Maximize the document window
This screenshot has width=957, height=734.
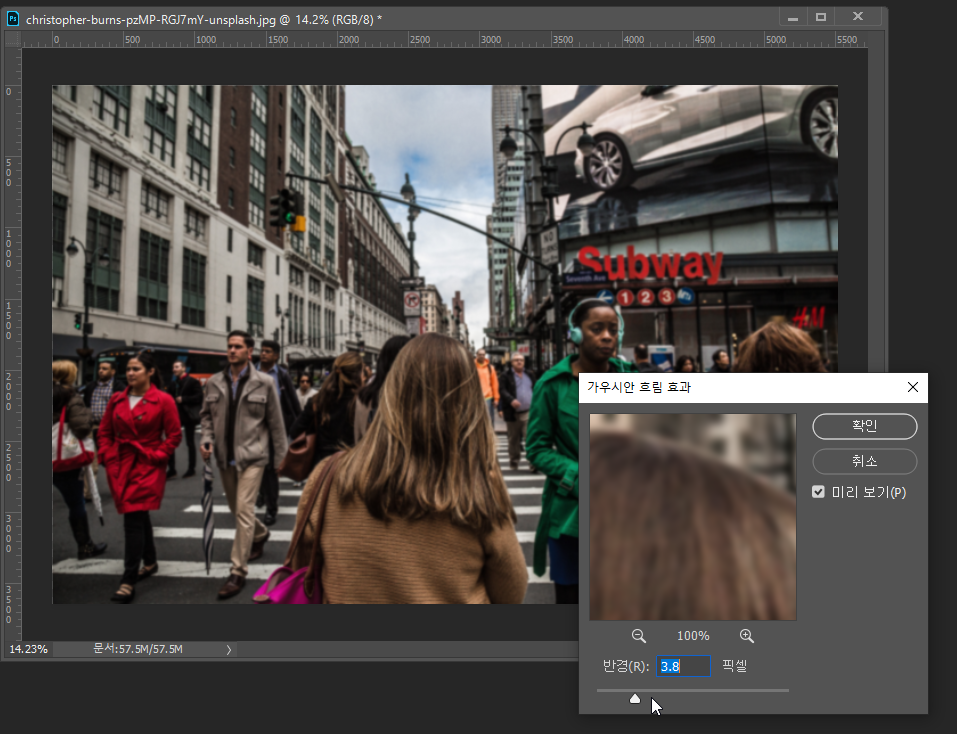821,18
